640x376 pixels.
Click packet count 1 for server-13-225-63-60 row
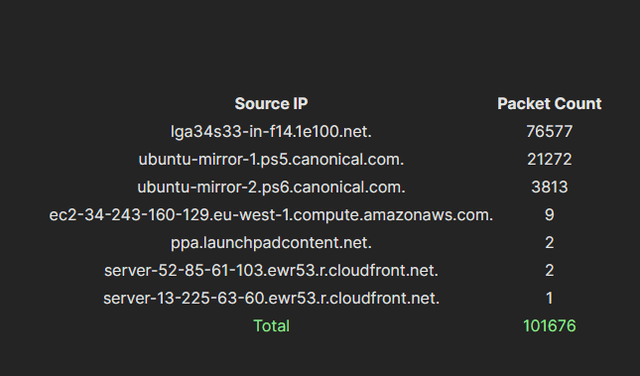[549, 298]
